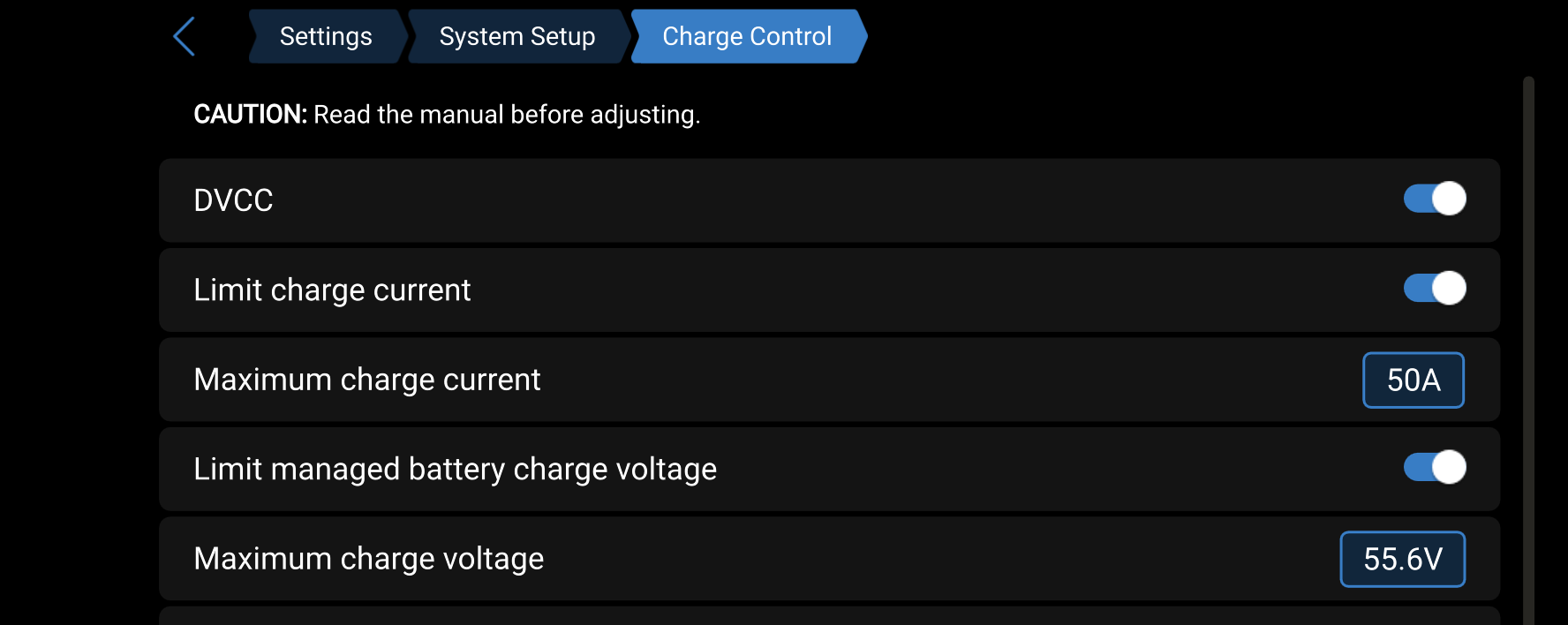This screenshot has height=625, width=1568.
Task: Click the bold CAUTION word
Action: (x=250, y=115)
